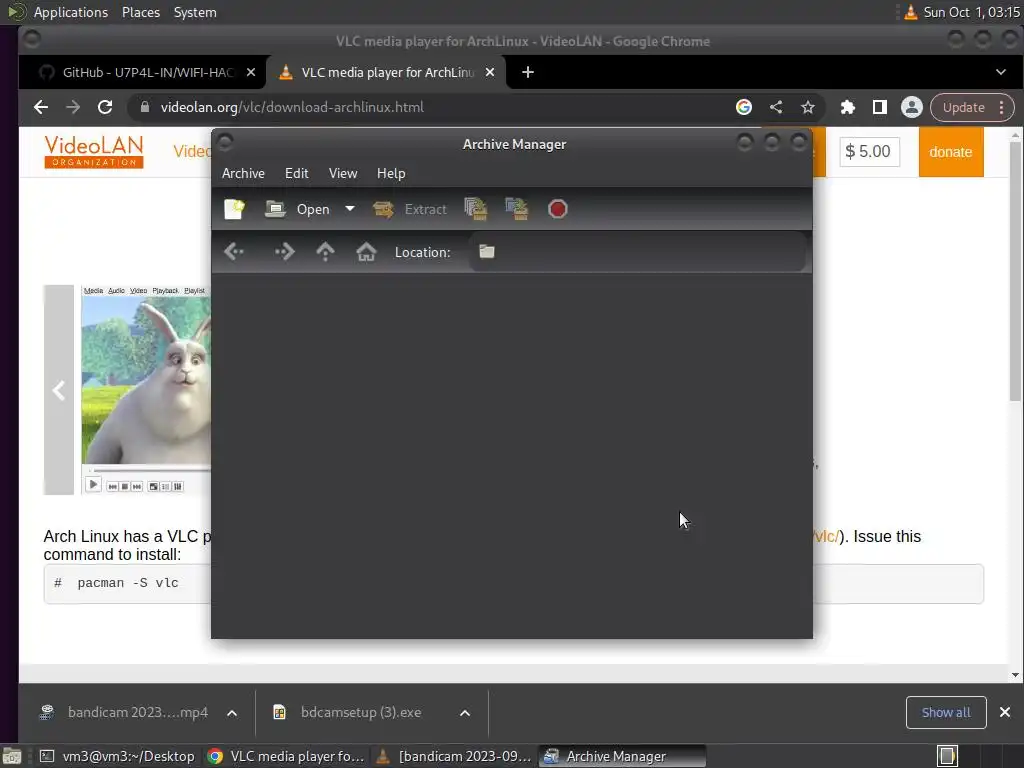This screenshot has height=768, width=1024.
Task: Click Chrome forward navigation arrow
Action: click(x=73, y=107)
